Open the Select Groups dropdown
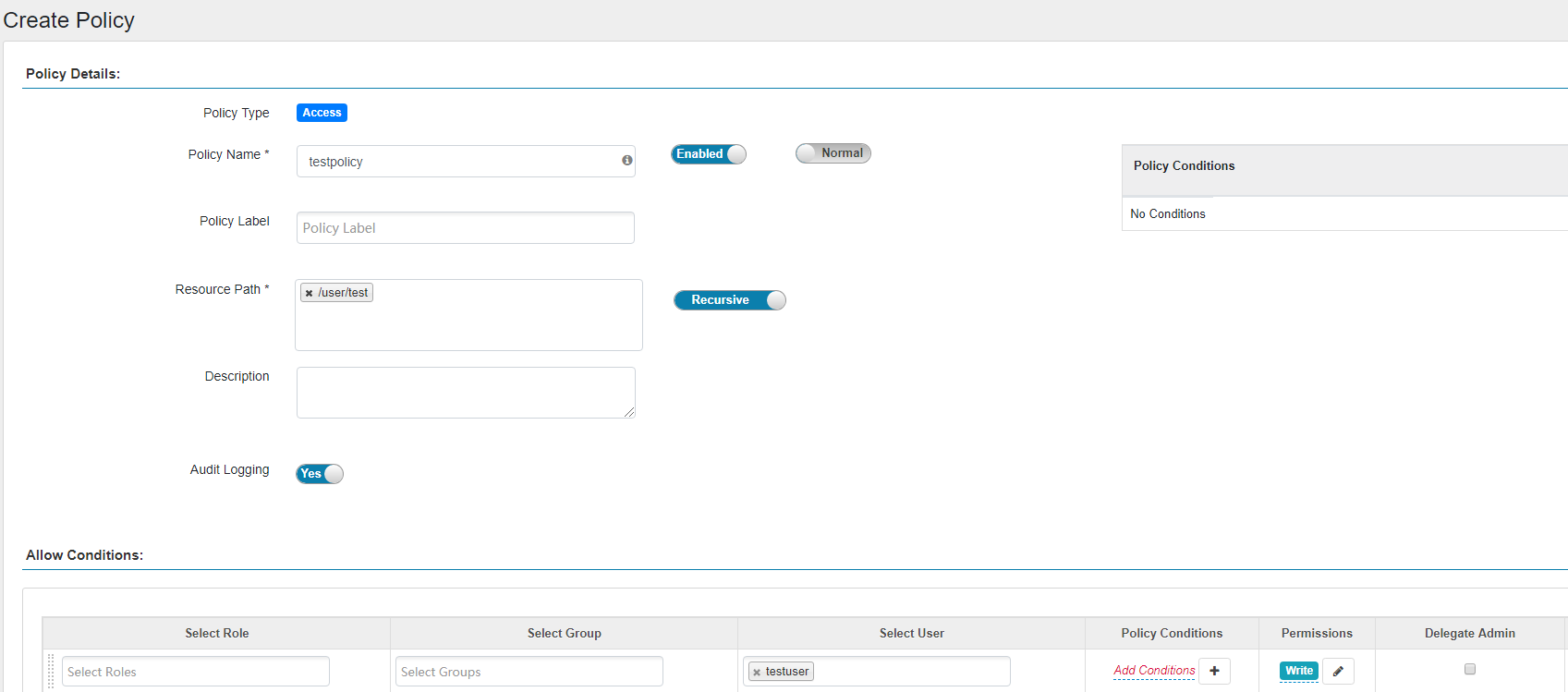 [x=529, y=672]
